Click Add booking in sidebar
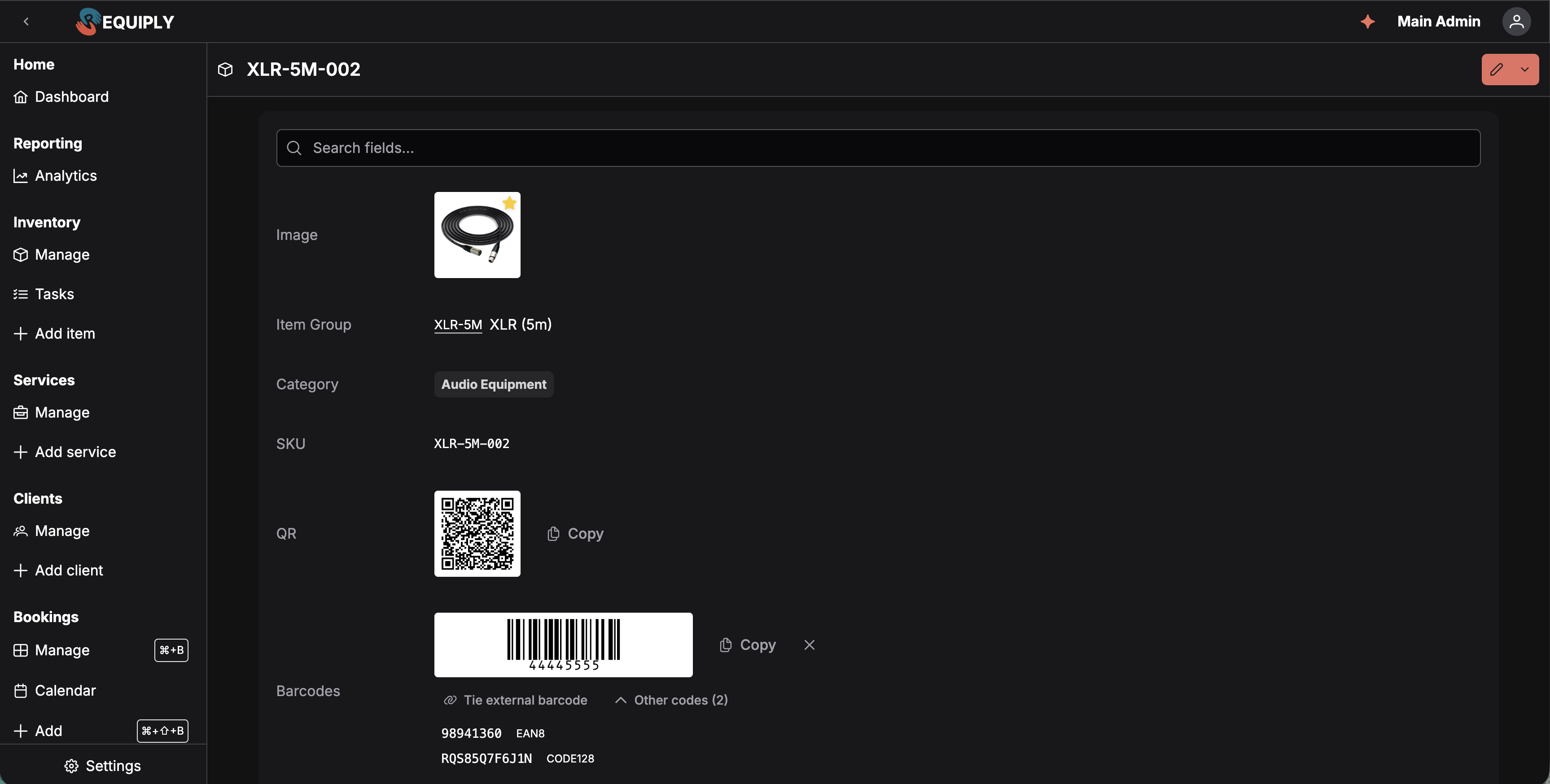The image size is (1550, 784). point(38,731)
